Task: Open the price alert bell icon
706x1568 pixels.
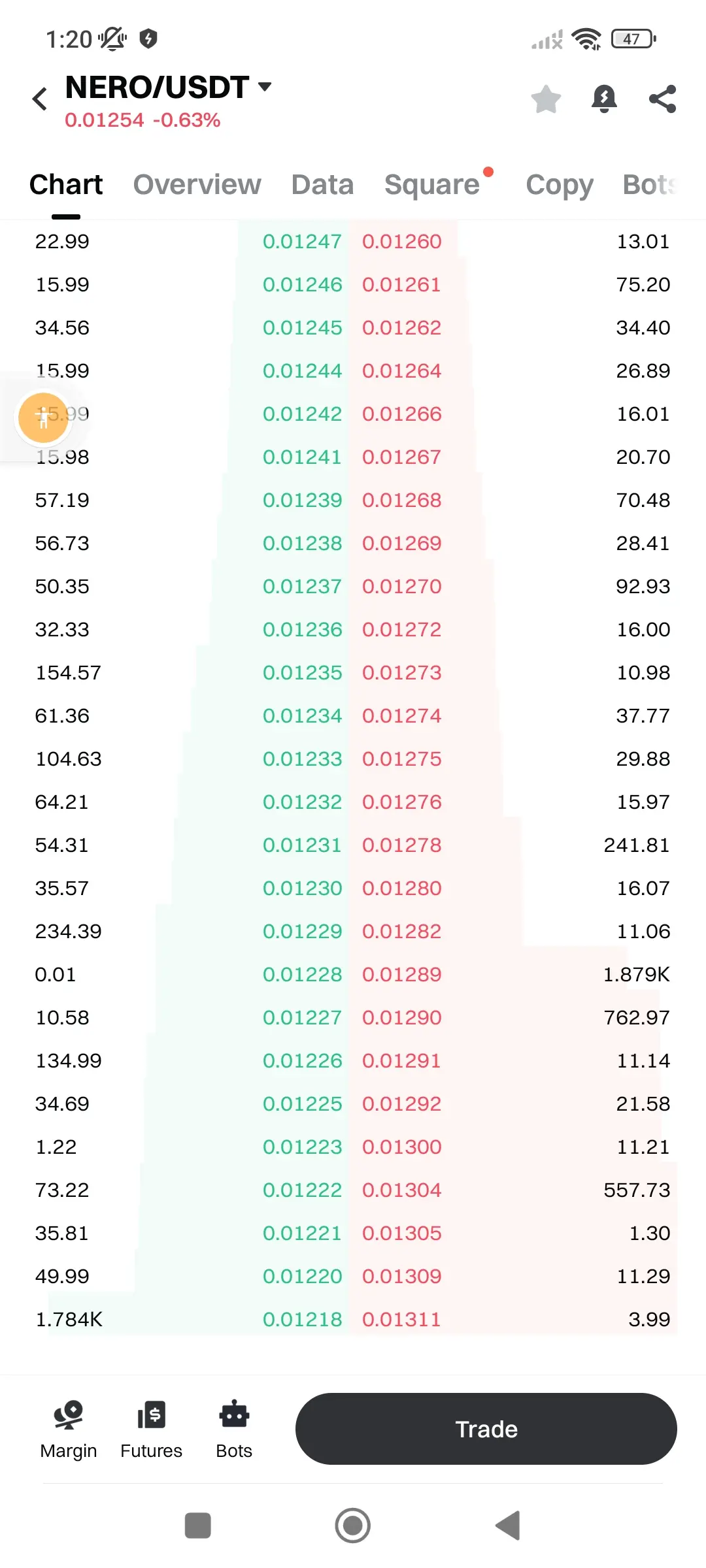Action: pos(604,99)
